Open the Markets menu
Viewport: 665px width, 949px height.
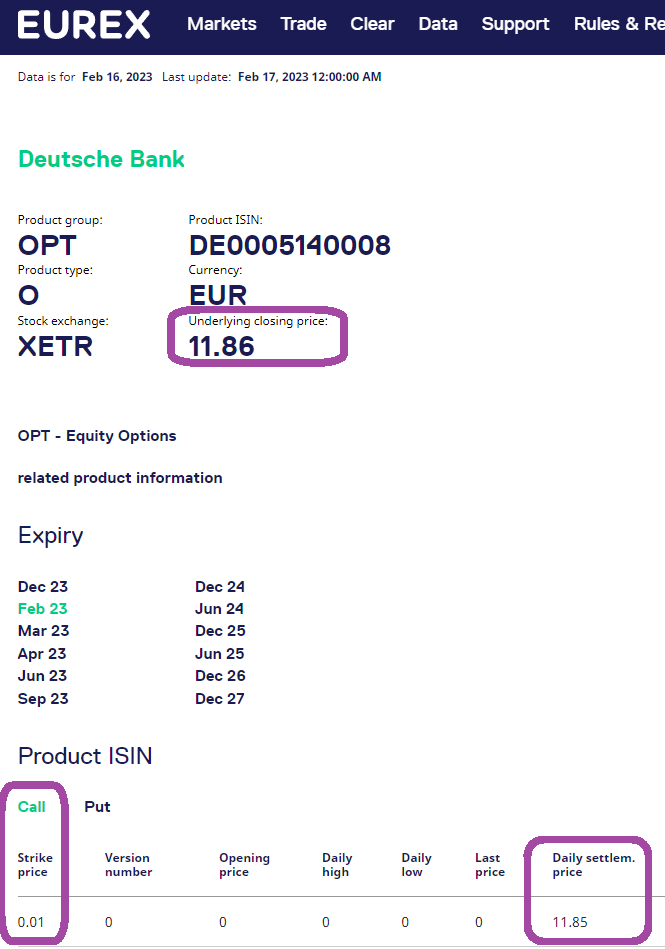coord(222,24)
